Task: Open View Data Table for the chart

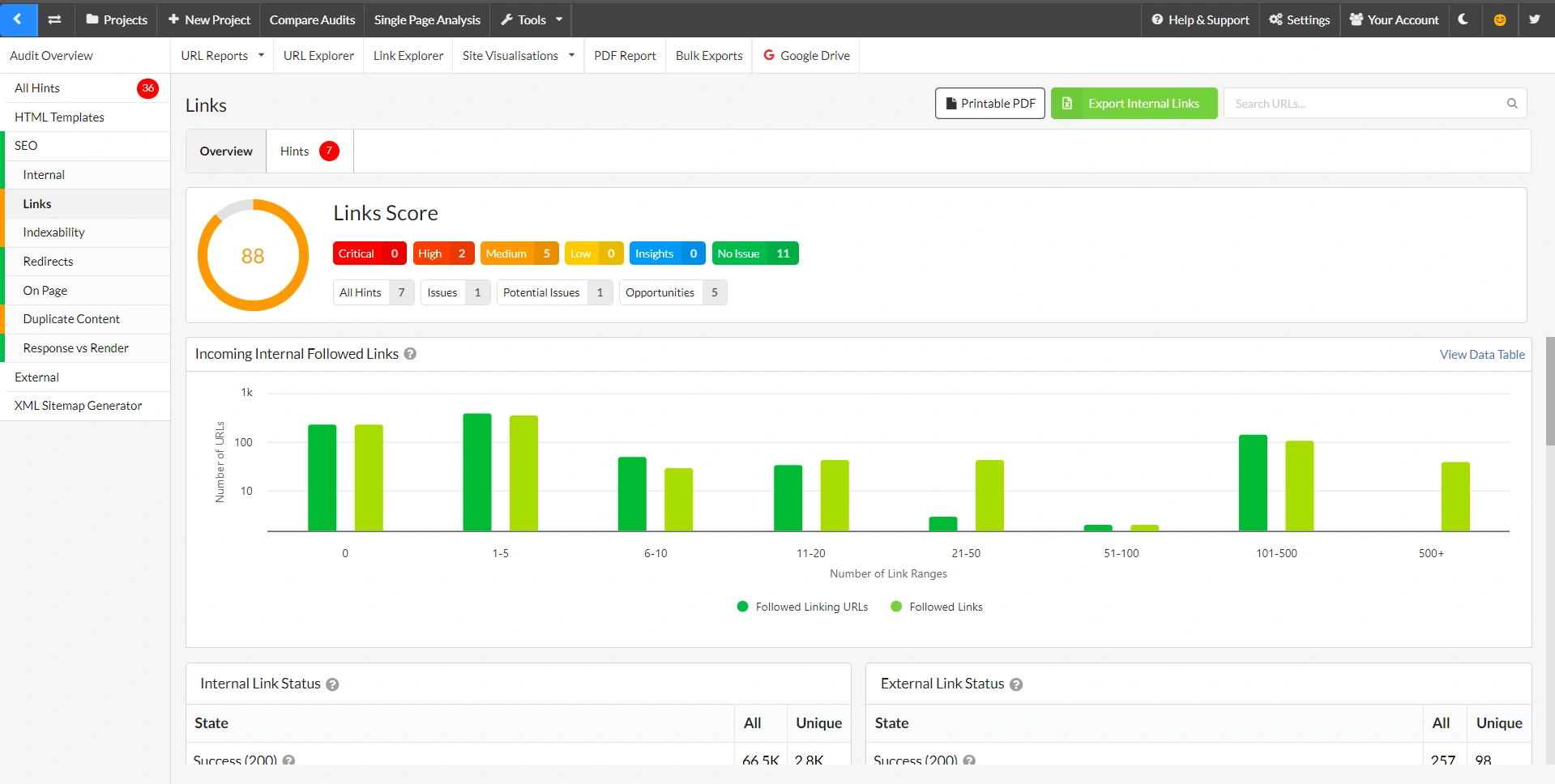Action: (1481, 354)
